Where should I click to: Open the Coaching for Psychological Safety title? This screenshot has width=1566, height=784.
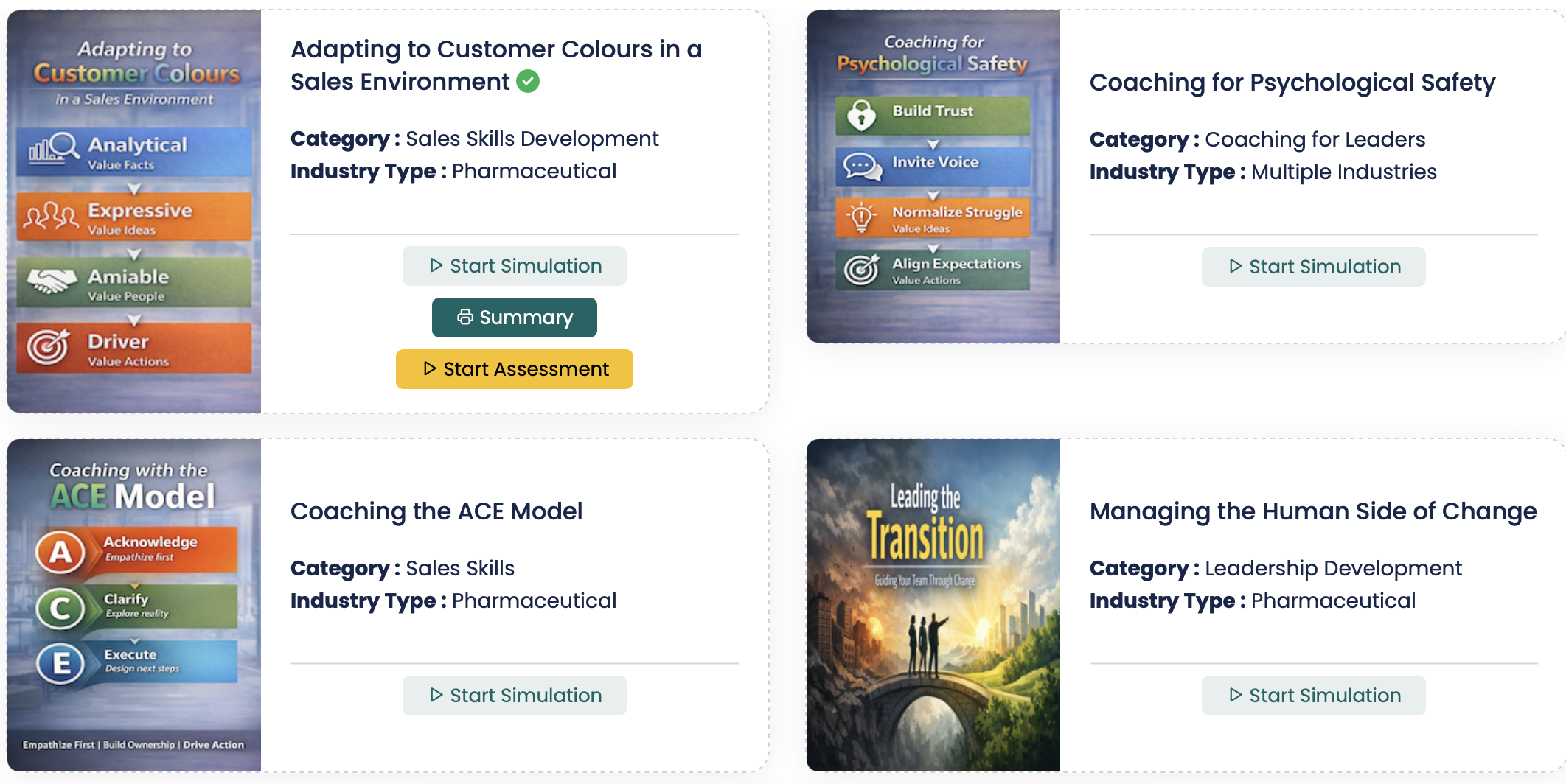point(1292,83)
